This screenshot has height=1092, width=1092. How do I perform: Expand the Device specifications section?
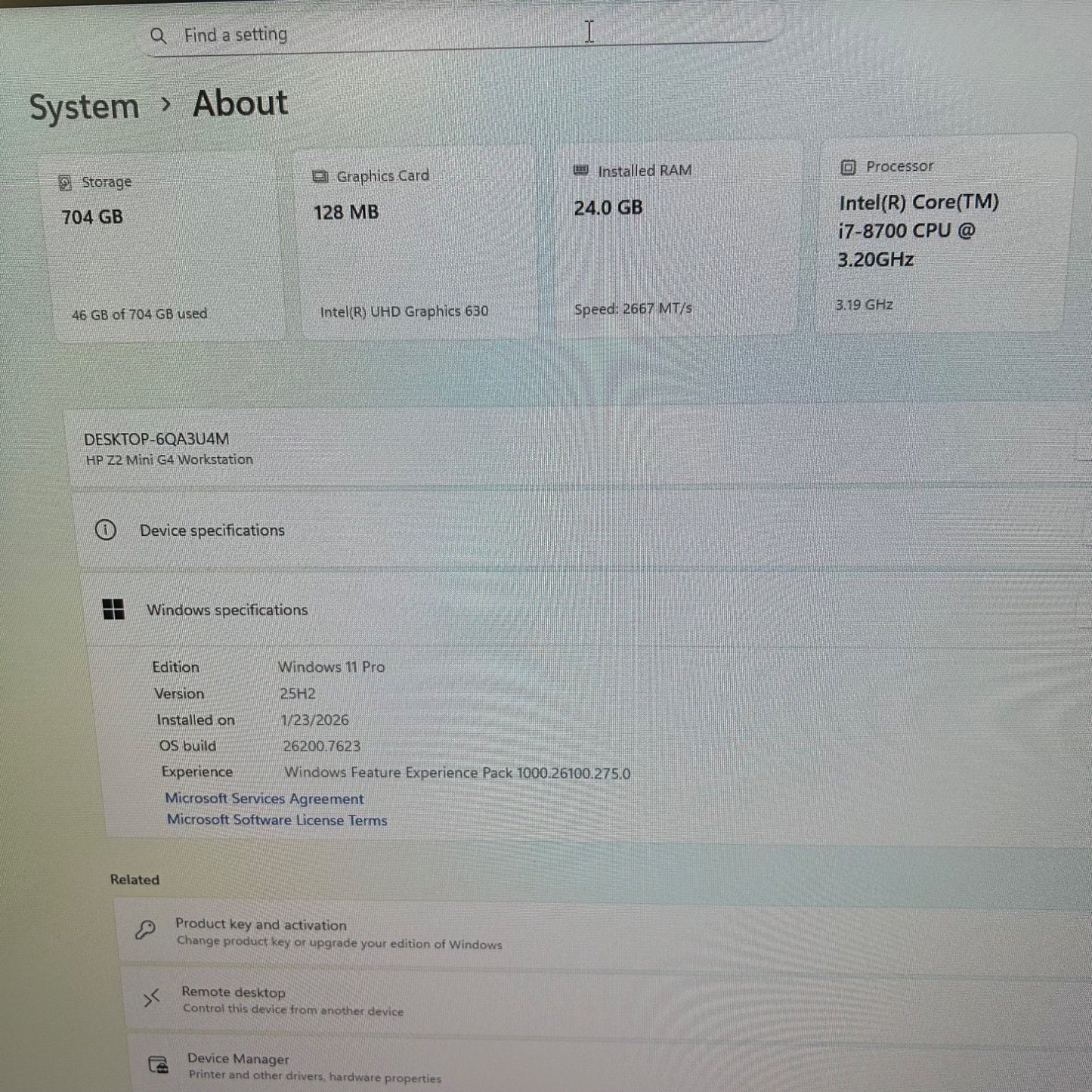(x=212, y=531)
